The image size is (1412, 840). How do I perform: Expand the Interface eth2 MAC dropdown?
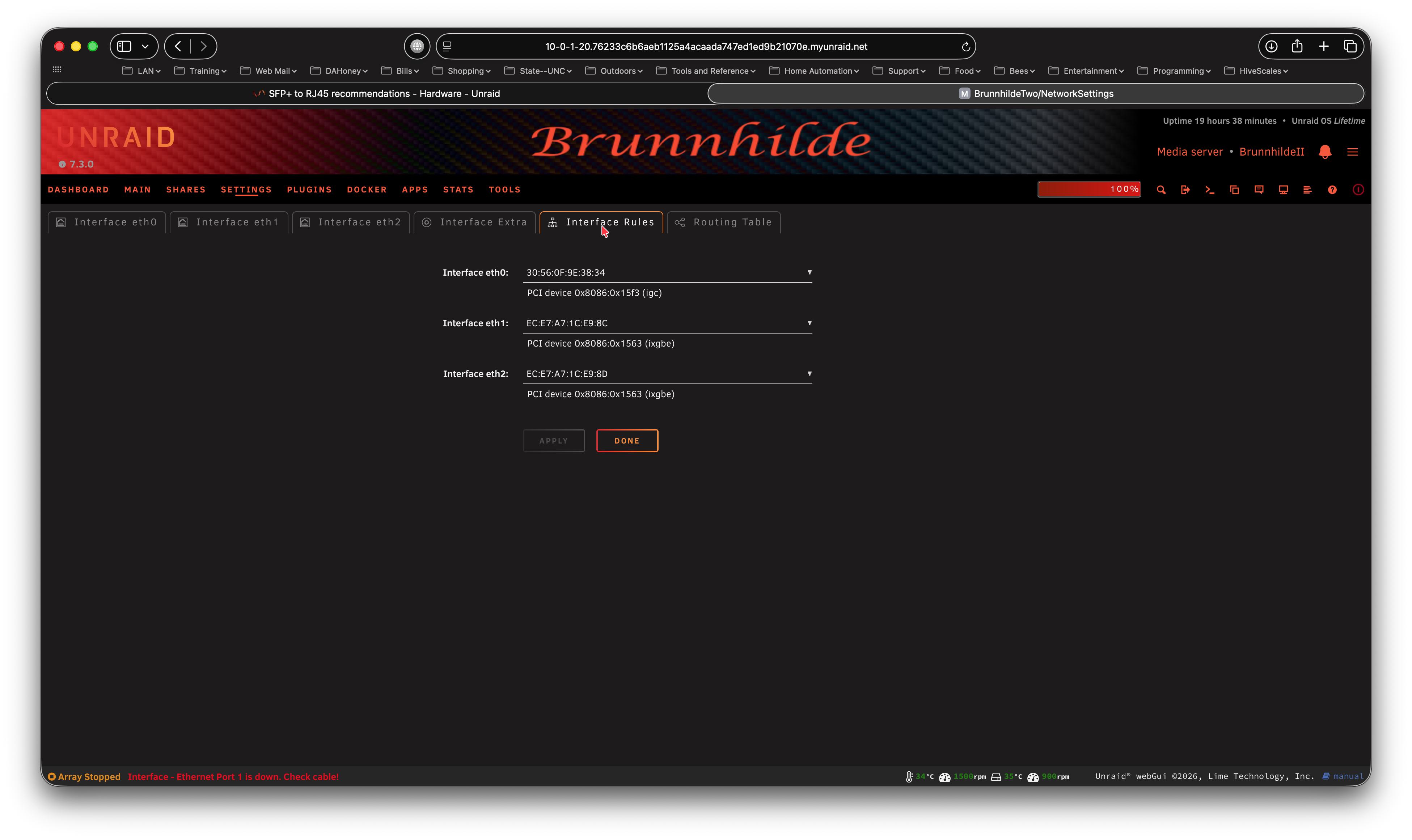coord(667,374)
